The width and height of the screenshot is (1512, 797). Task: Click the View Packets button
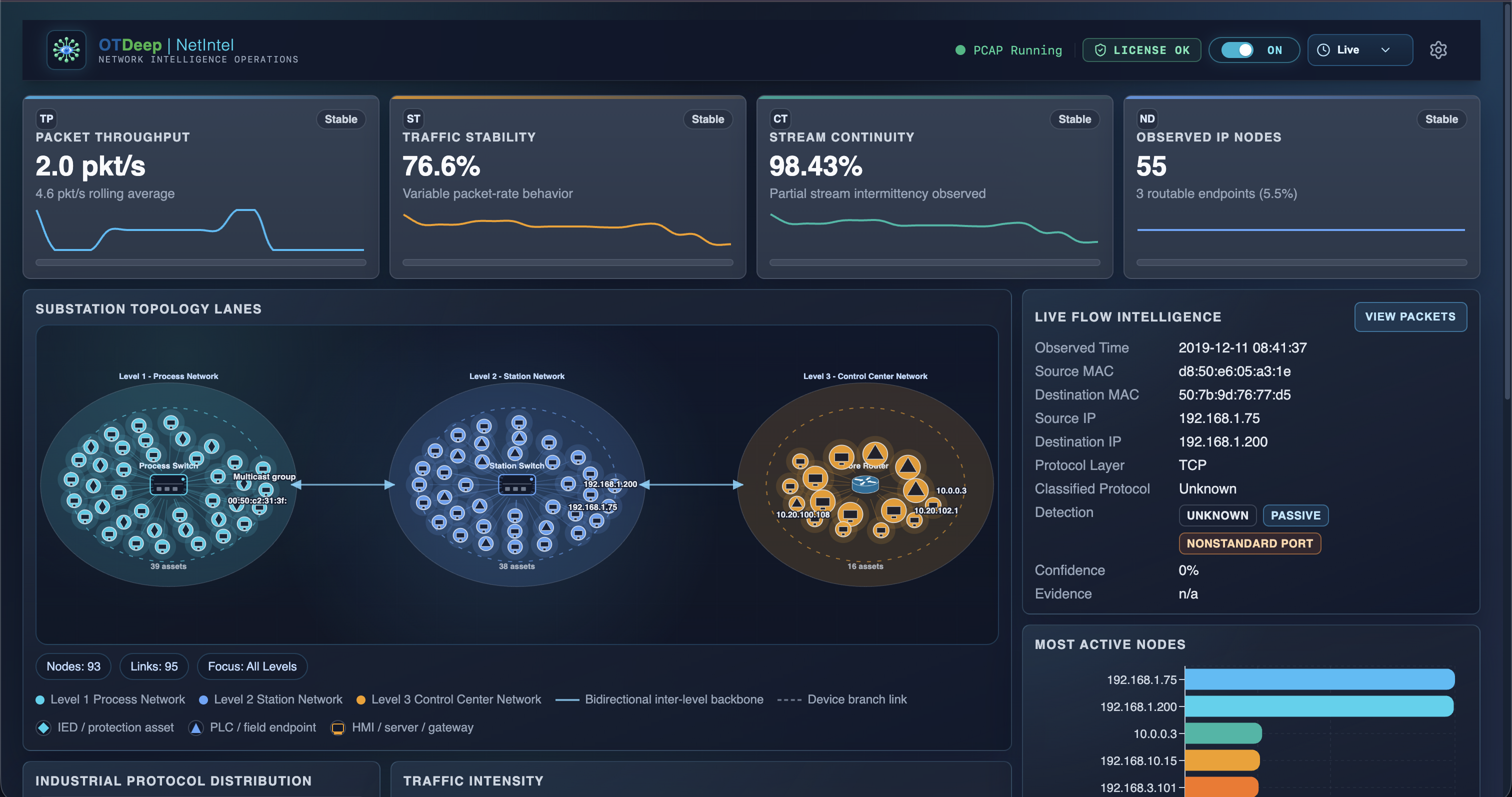1410,317
